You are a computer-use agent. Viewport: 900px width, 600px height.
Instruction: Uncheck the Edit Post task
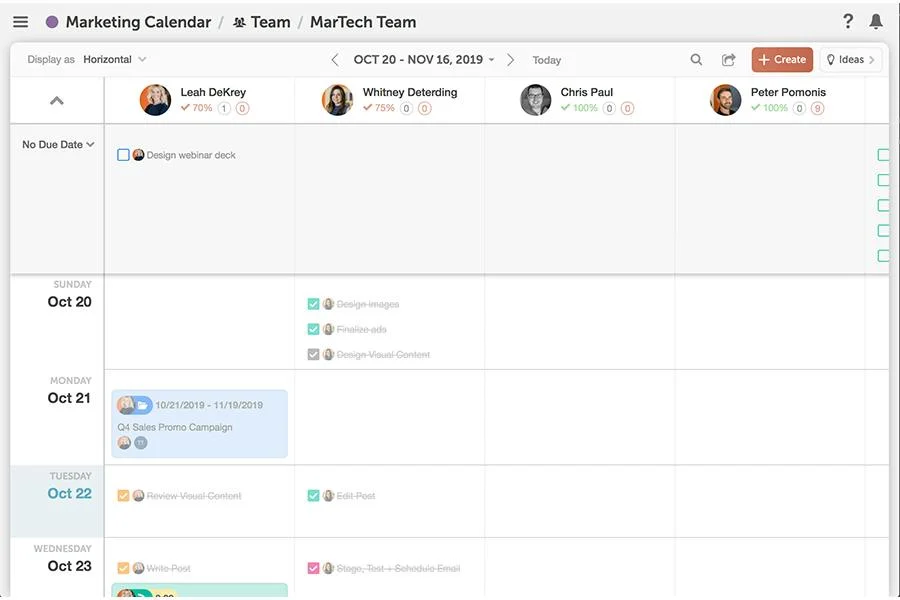[x=313, y=496]
